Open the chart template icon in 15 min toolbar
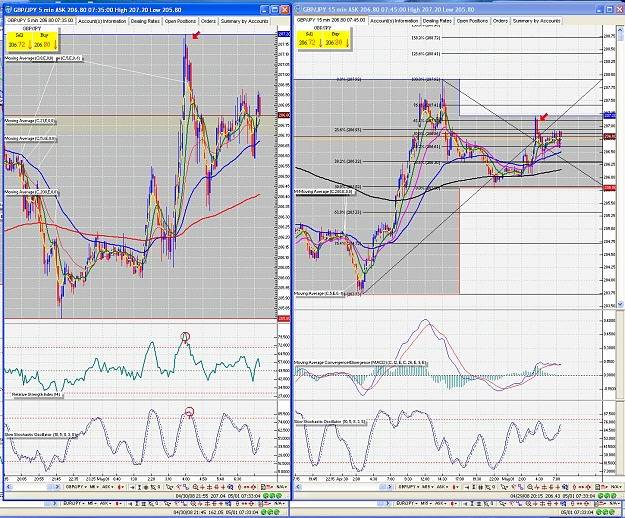Viewport: 625px width, 518px height. (x=597, y=487)
